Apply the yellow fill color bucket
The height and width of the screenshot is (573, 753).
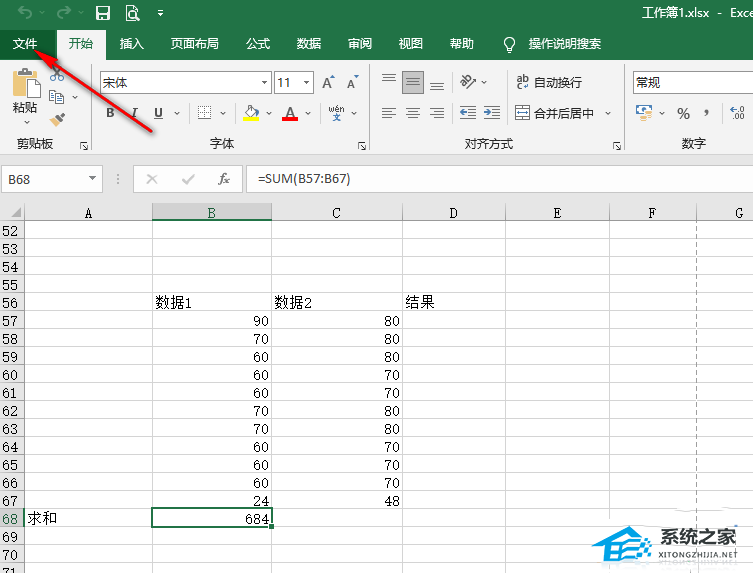click(x=251, y=113)
